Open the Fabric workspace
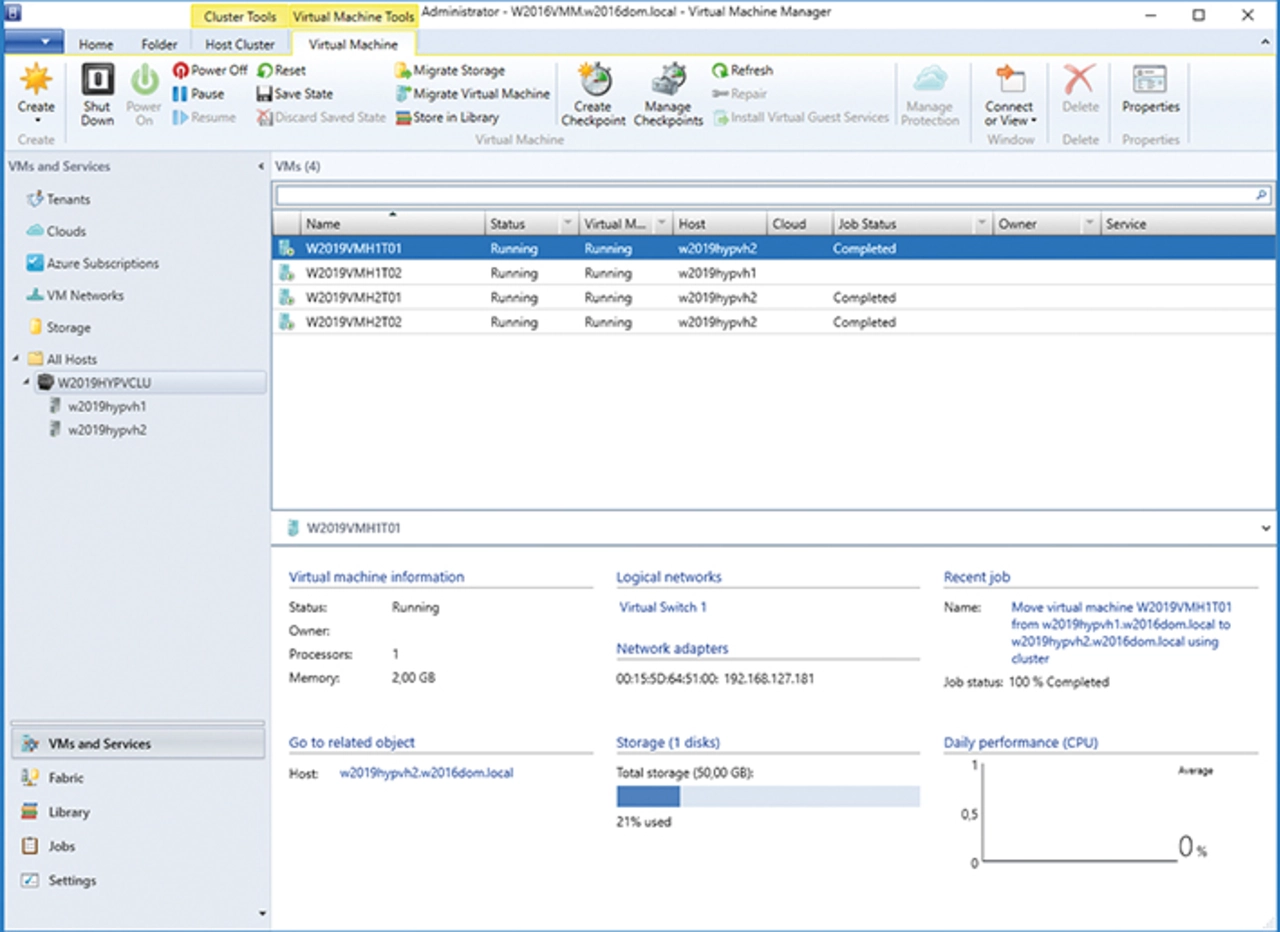 point(66,778)
